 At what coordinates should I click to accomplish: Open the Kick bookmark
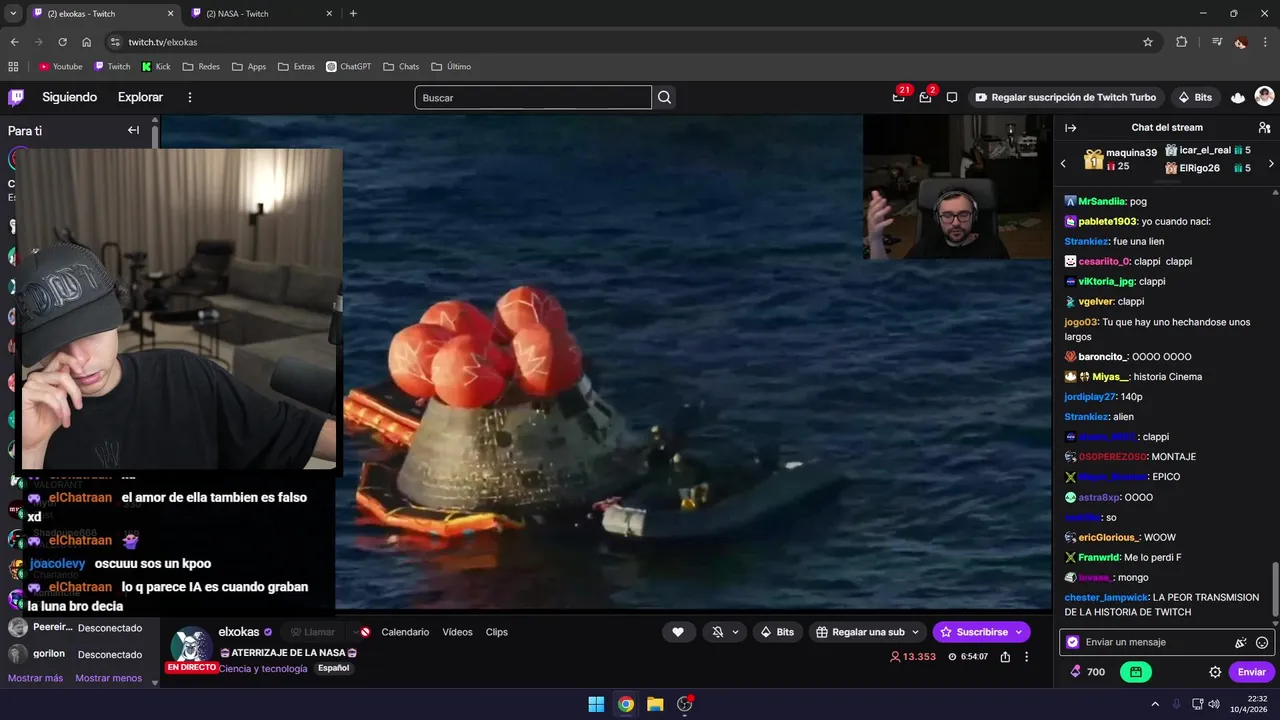point(156,67)
